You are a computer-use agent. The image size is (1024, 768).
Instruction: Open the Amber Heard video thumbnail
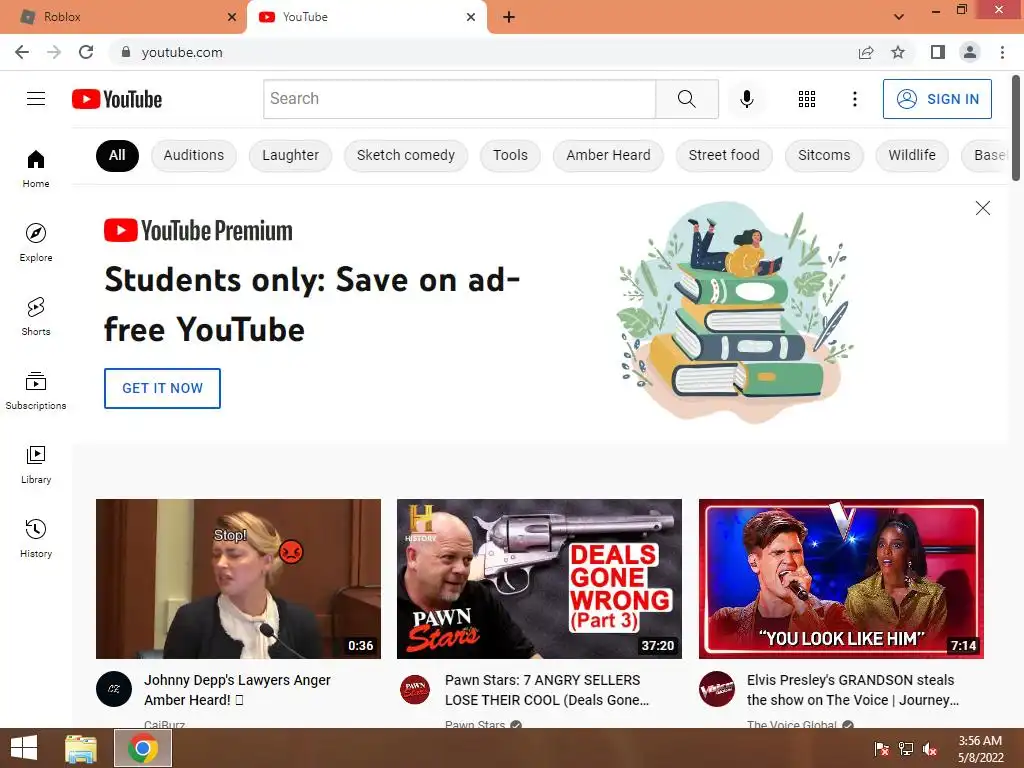(x=238, y=579)
